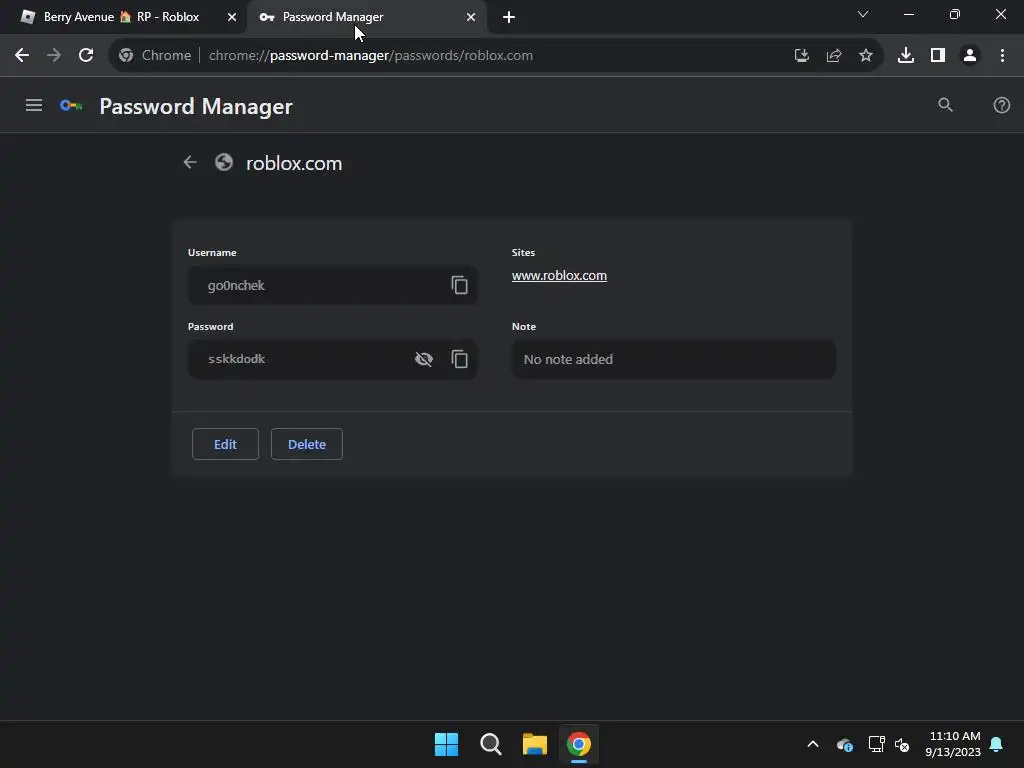The height and width of the screenshot is (768, 1024).
Task: Click the Delete button
Action: coord(307,444)
